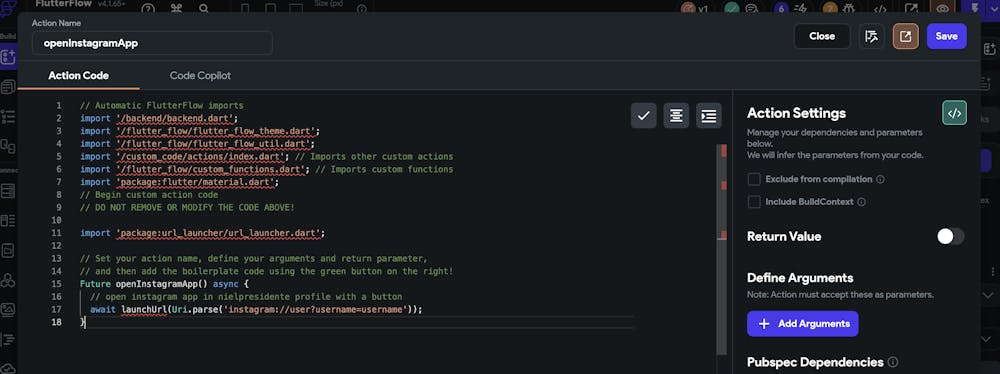
Task: Click the orange open-in-new-window icon
Action: pos(905,36)
